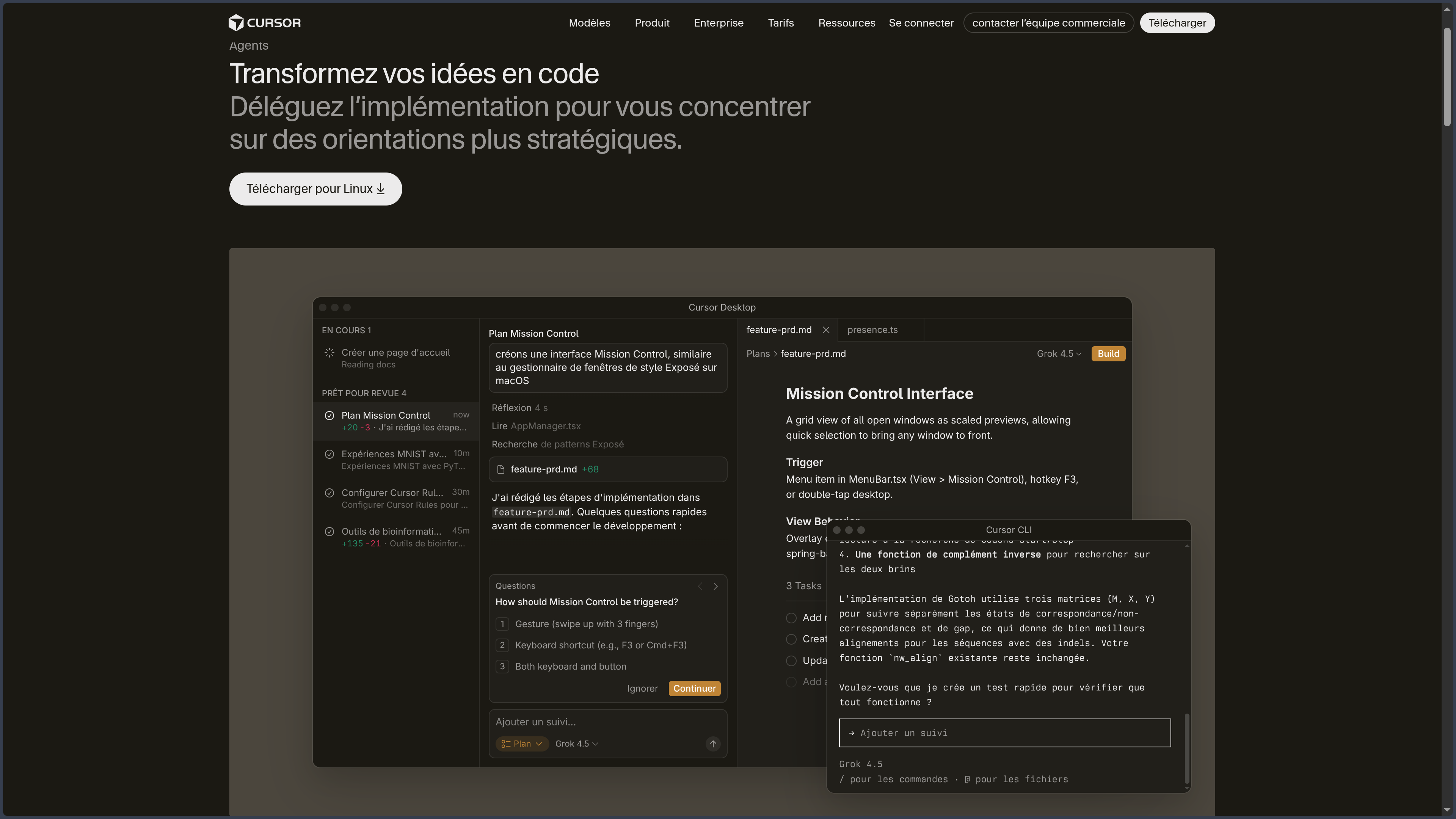Screen dimensions: 1456x819
Task: Click the Continuer button
Action: click(x=694, y=689)
